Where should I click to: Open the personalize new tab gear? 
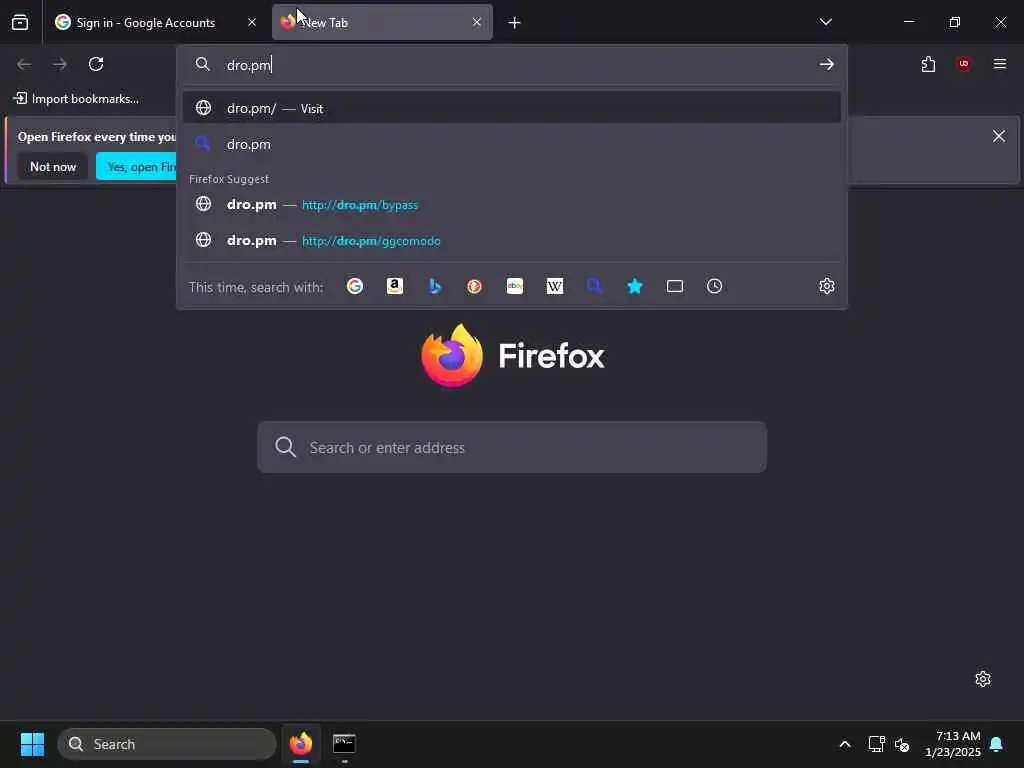[x=983, y=679]
